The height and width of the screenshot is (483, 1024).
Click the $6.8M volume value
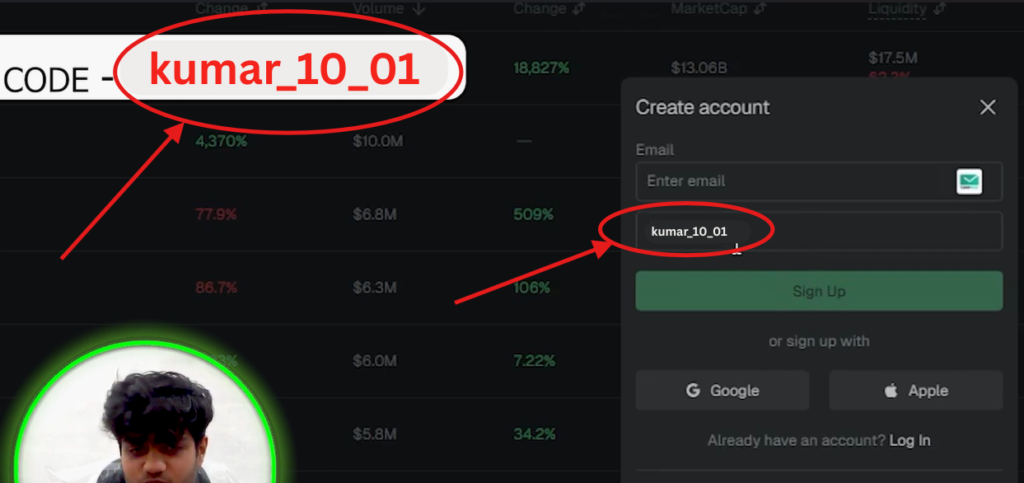[375, 214]
